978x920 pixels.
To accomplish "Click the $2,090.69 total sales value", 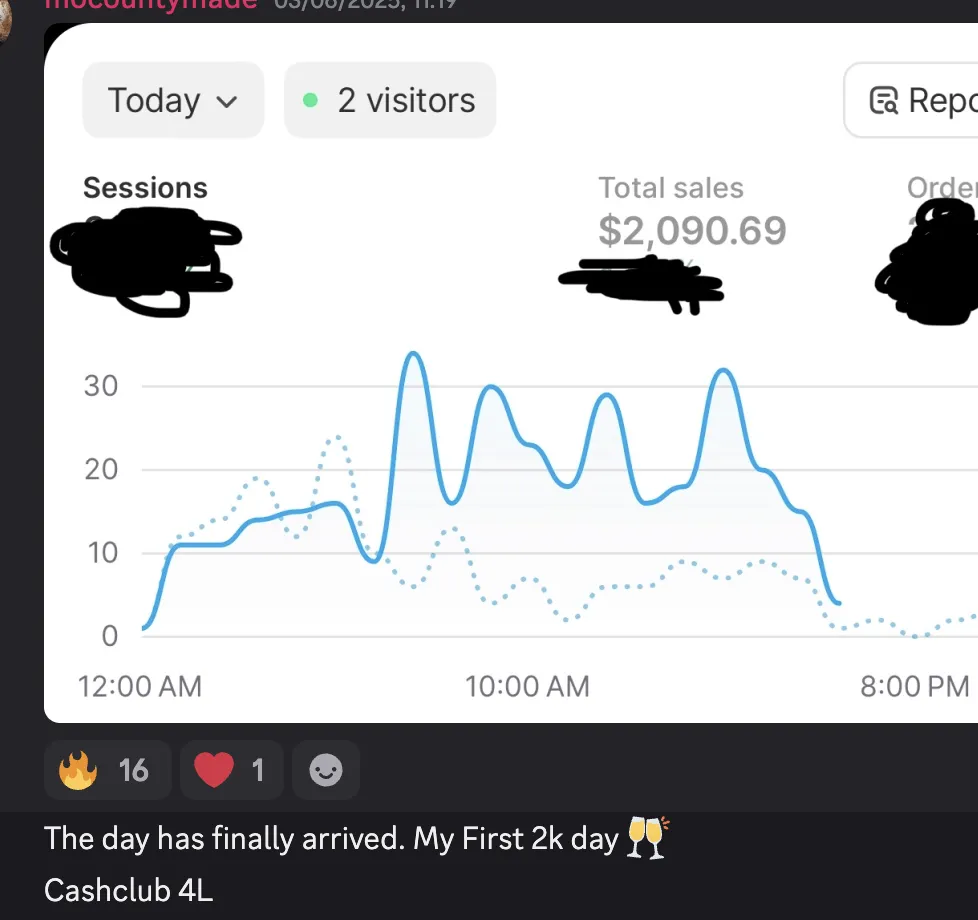I will pos(692,231).
